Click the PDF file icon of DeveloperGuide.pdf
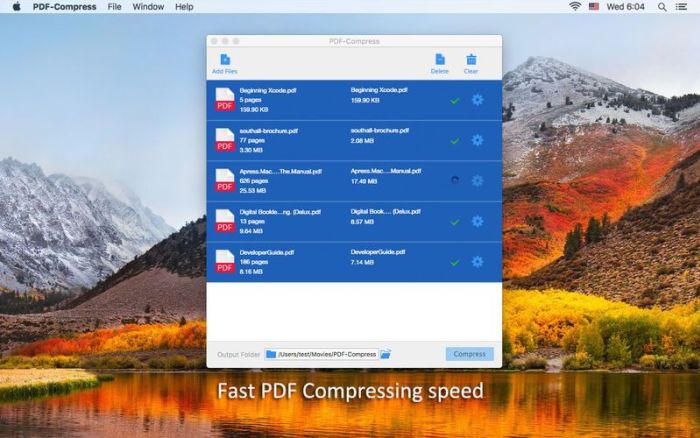 coord(225,261)
